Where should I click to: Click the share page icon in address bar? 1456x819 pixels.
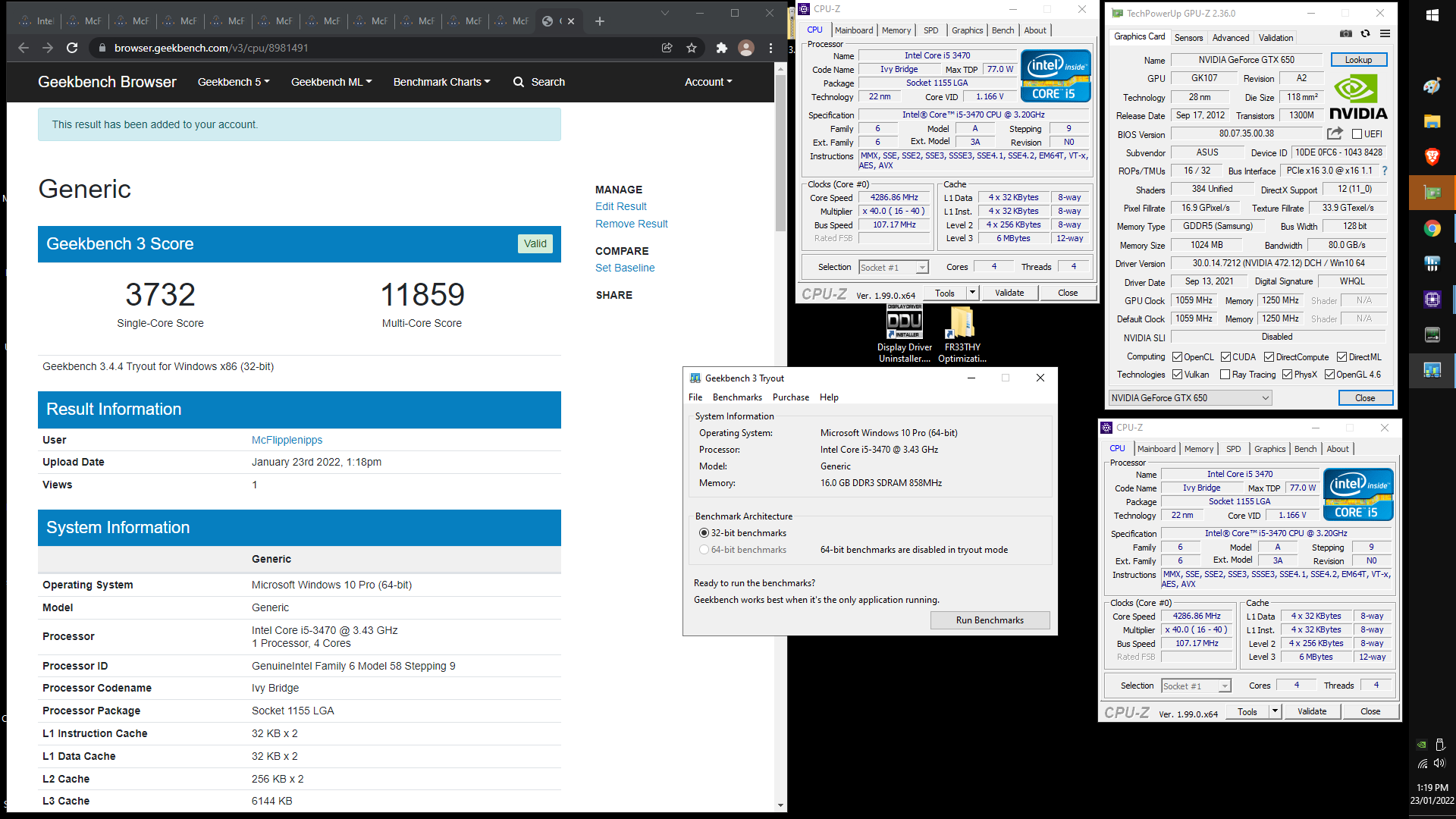pyautogui.click(x=667, y=48)
